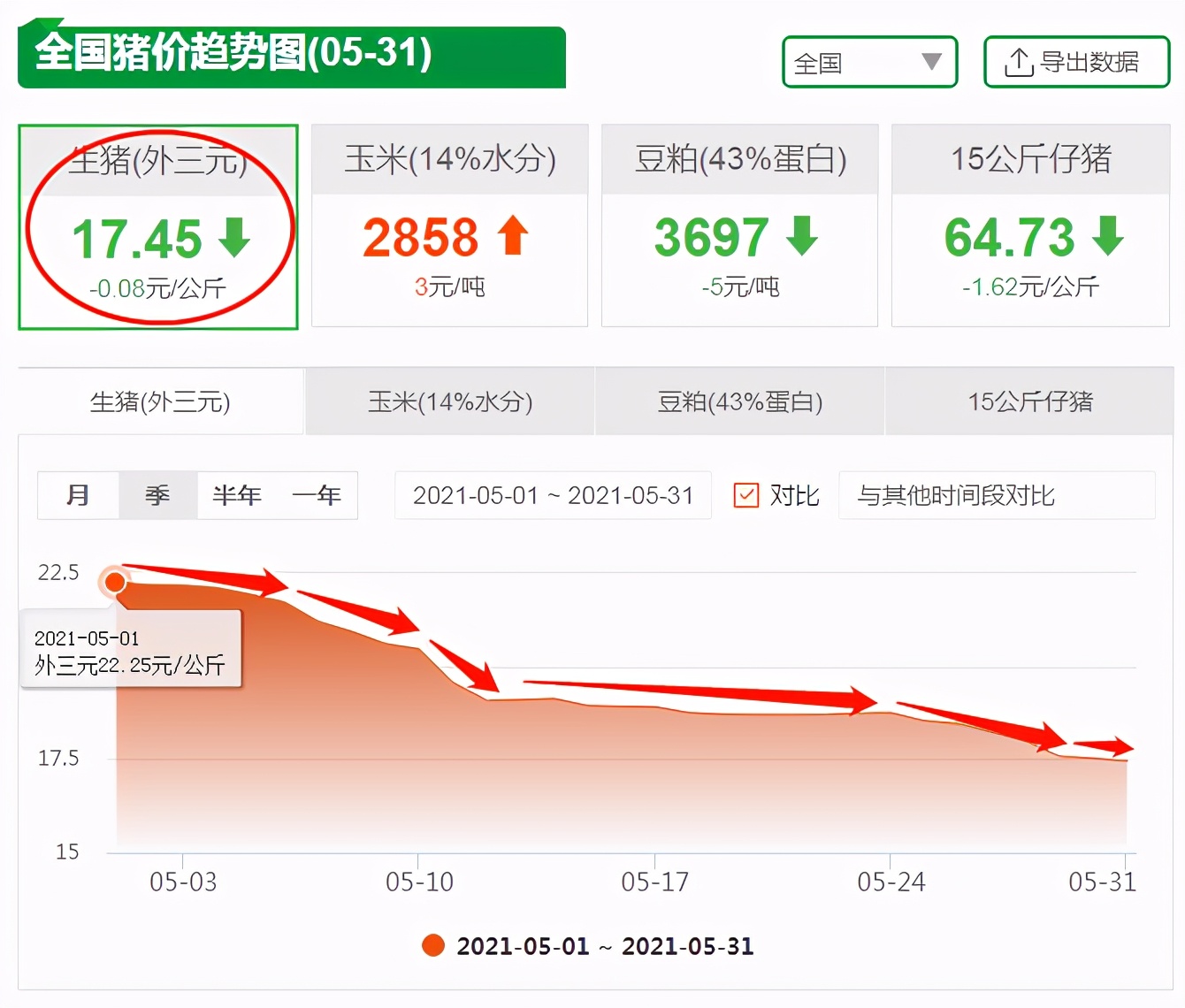
Task: Select the 月 time period
Action: [78, 495]
